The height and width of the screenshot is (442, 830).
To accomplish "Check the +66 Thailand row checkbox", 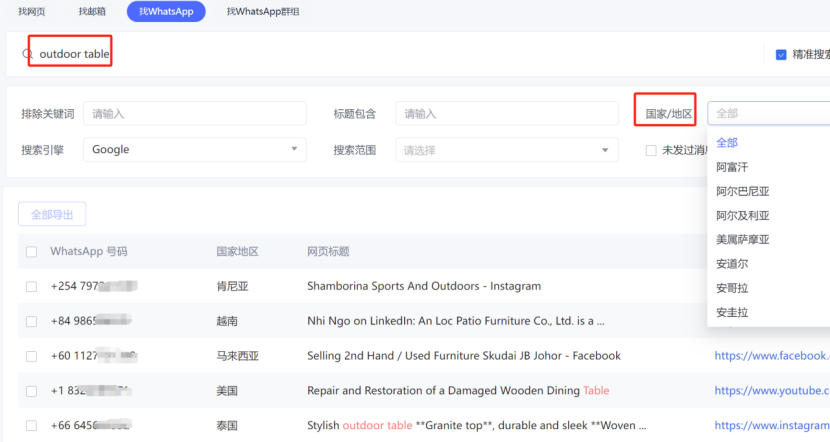I will [x=32, y=426].
